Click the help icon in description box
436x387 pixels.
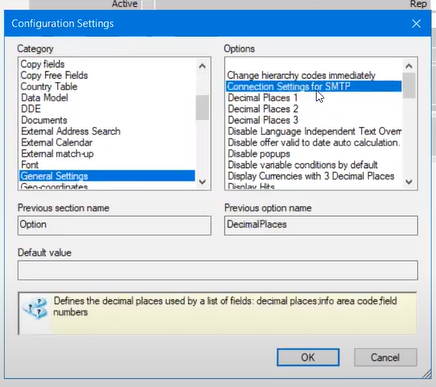coord(35,309)
